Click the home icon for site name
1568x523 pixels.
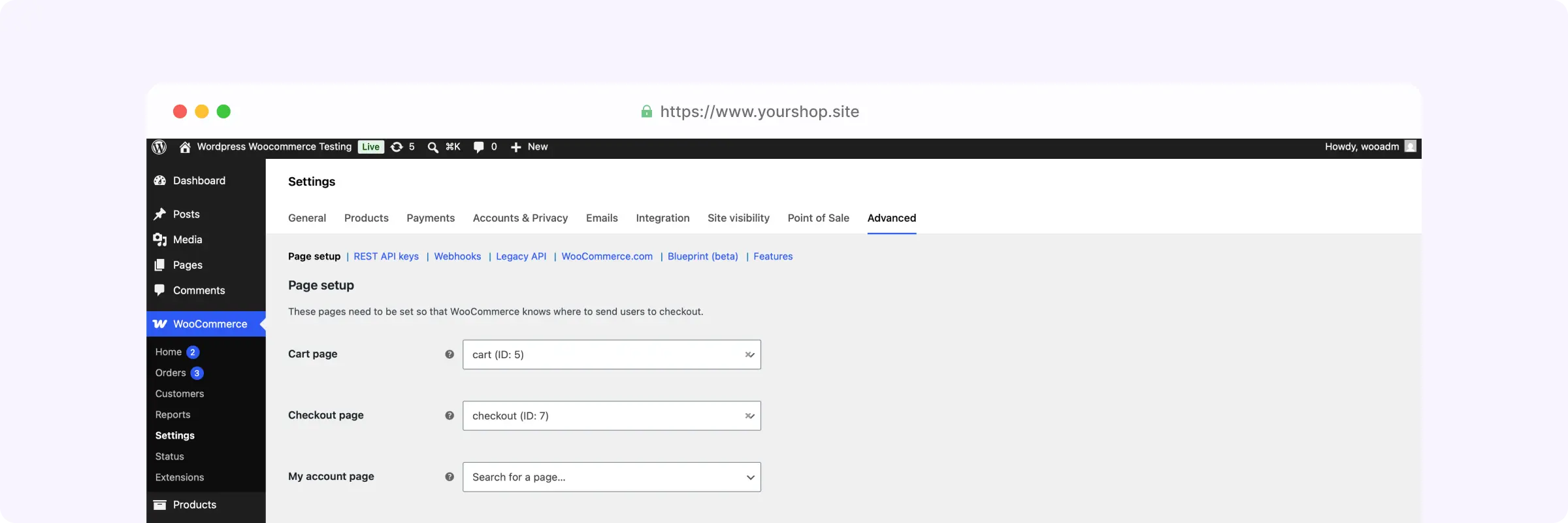185,147
